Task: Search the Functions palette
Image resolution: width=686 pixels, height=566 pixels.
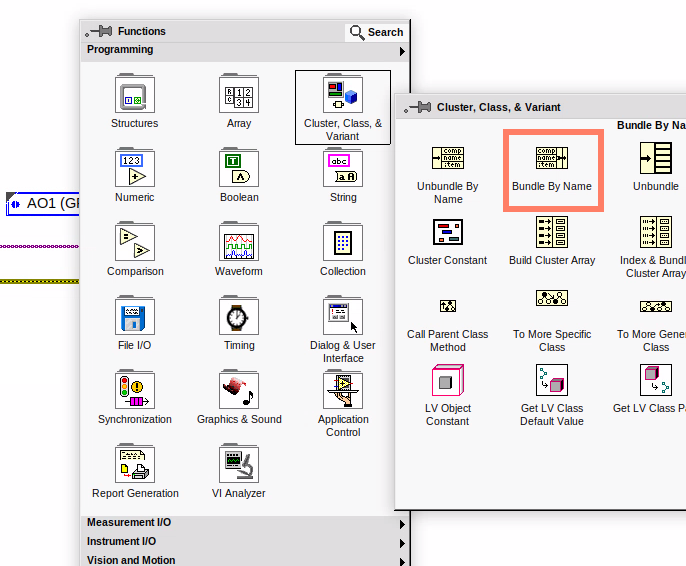Action: pos(376,32)
